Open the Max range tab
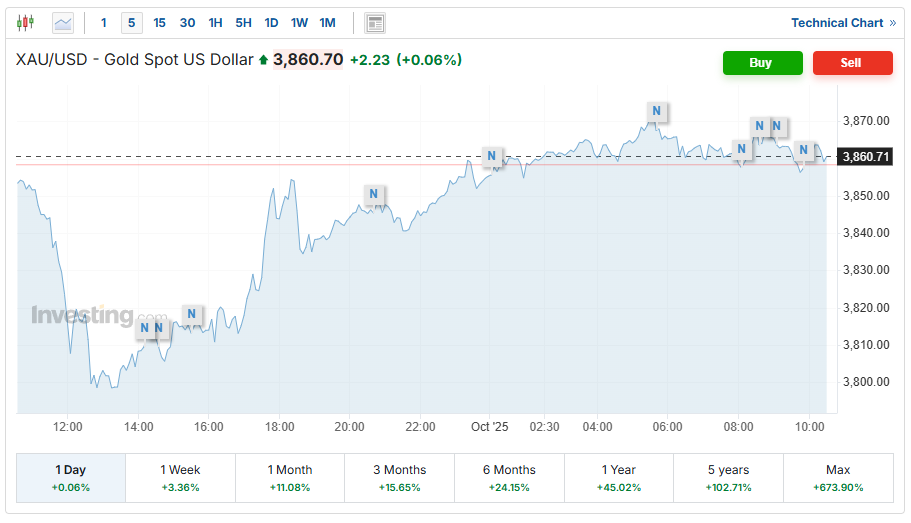Viewport: 911px width, 523px height. click(x=838, y=477)
